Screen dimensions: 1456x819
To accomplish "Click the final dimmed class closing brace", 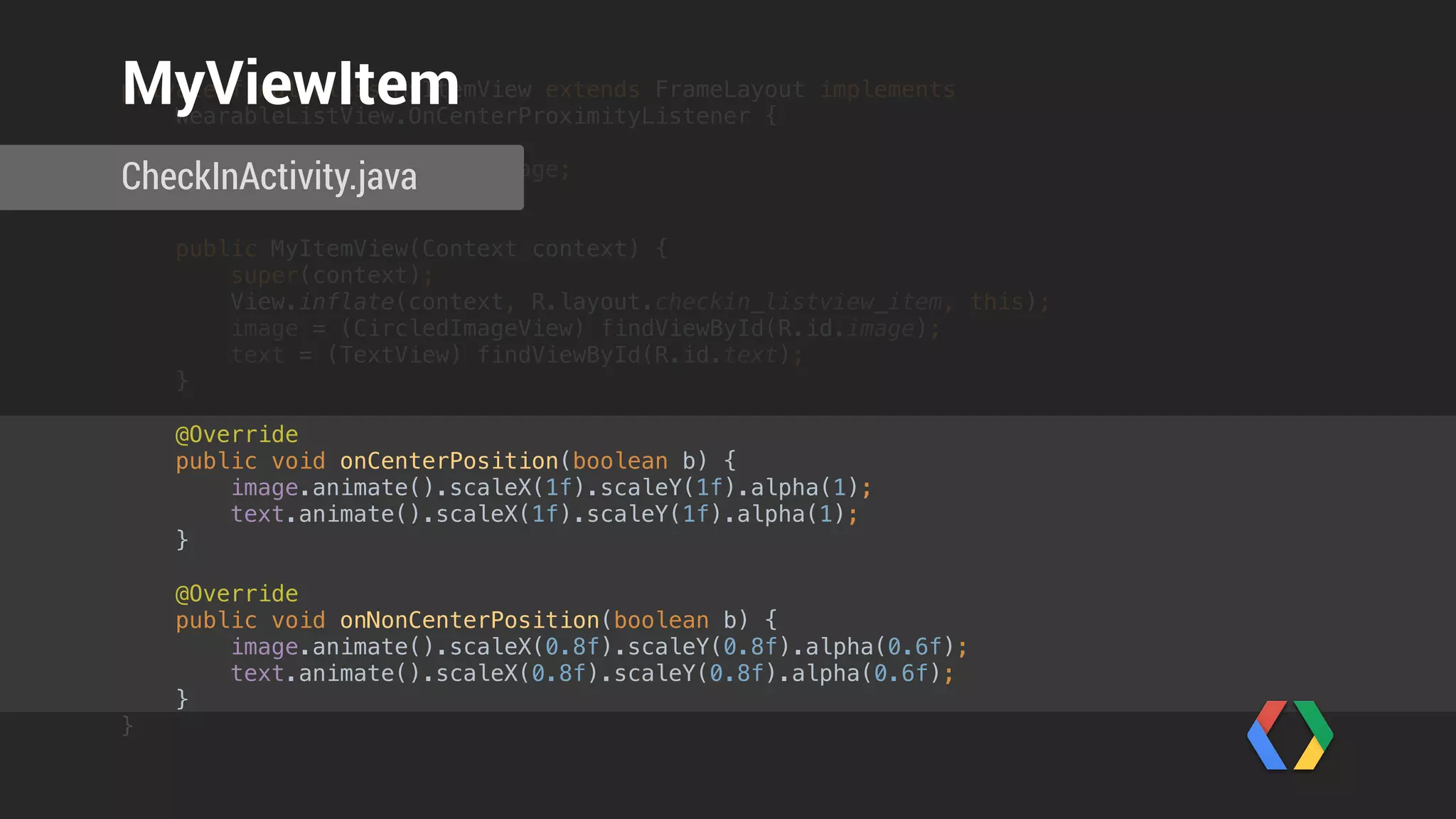I will [127, 726].
